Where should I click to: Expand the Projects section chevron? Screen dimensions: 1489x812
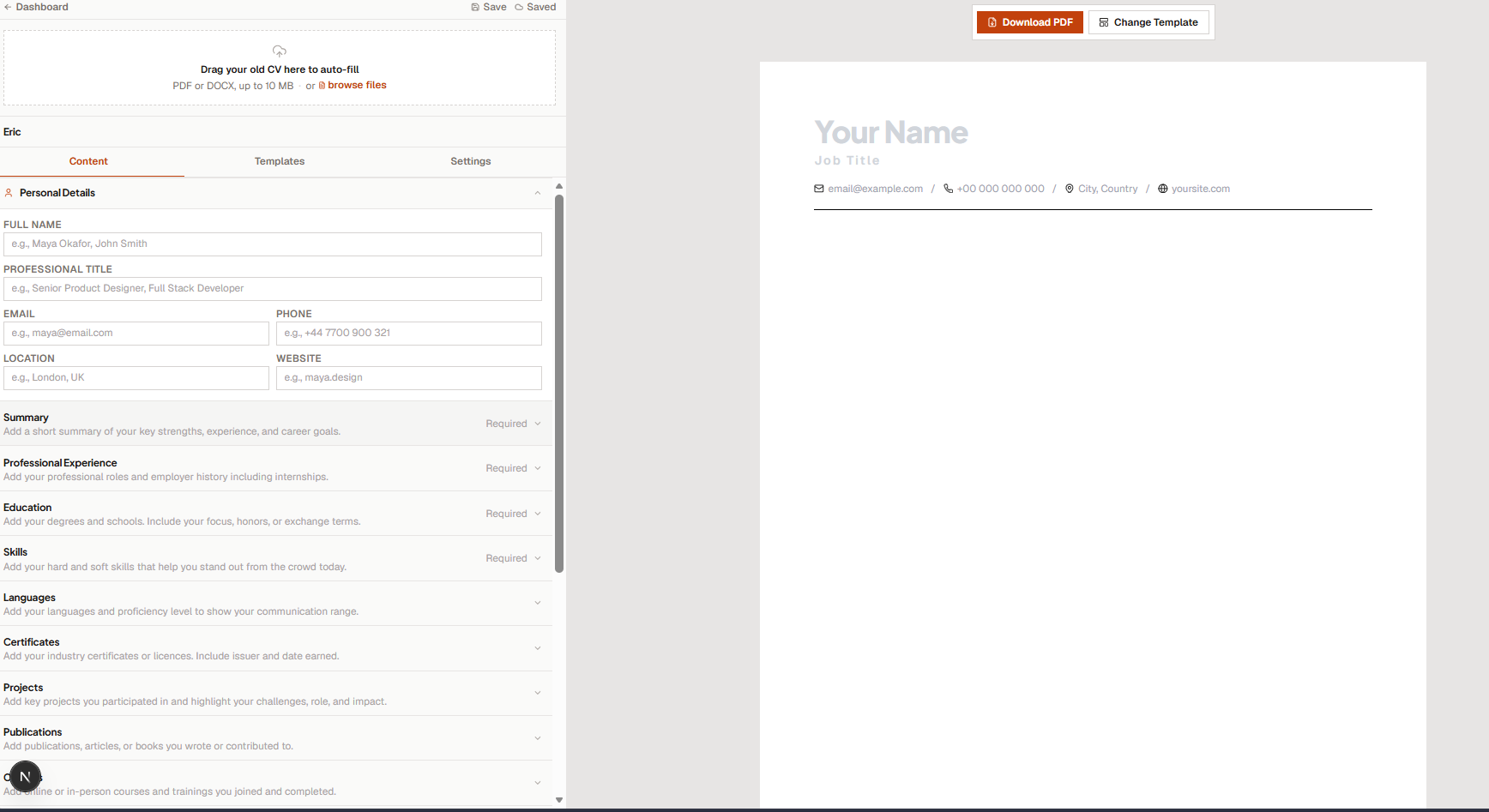(x=538, y=693)
